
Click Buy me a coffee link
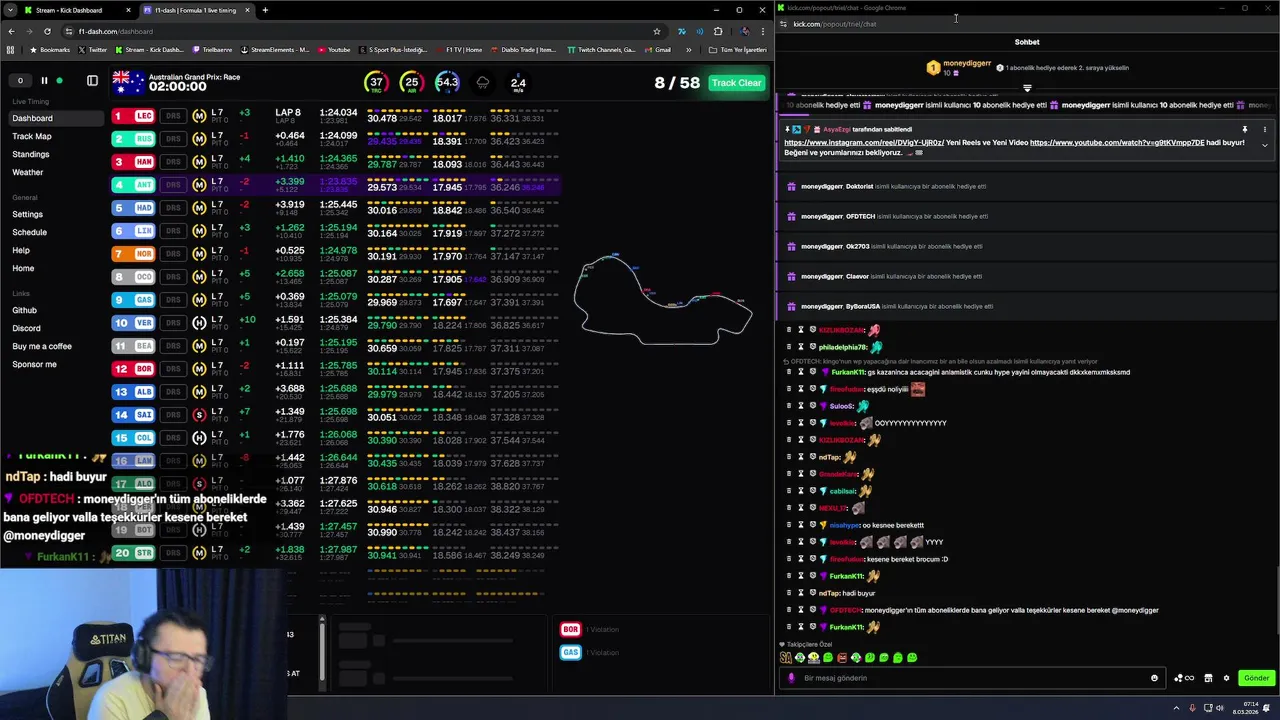[42, 346]
